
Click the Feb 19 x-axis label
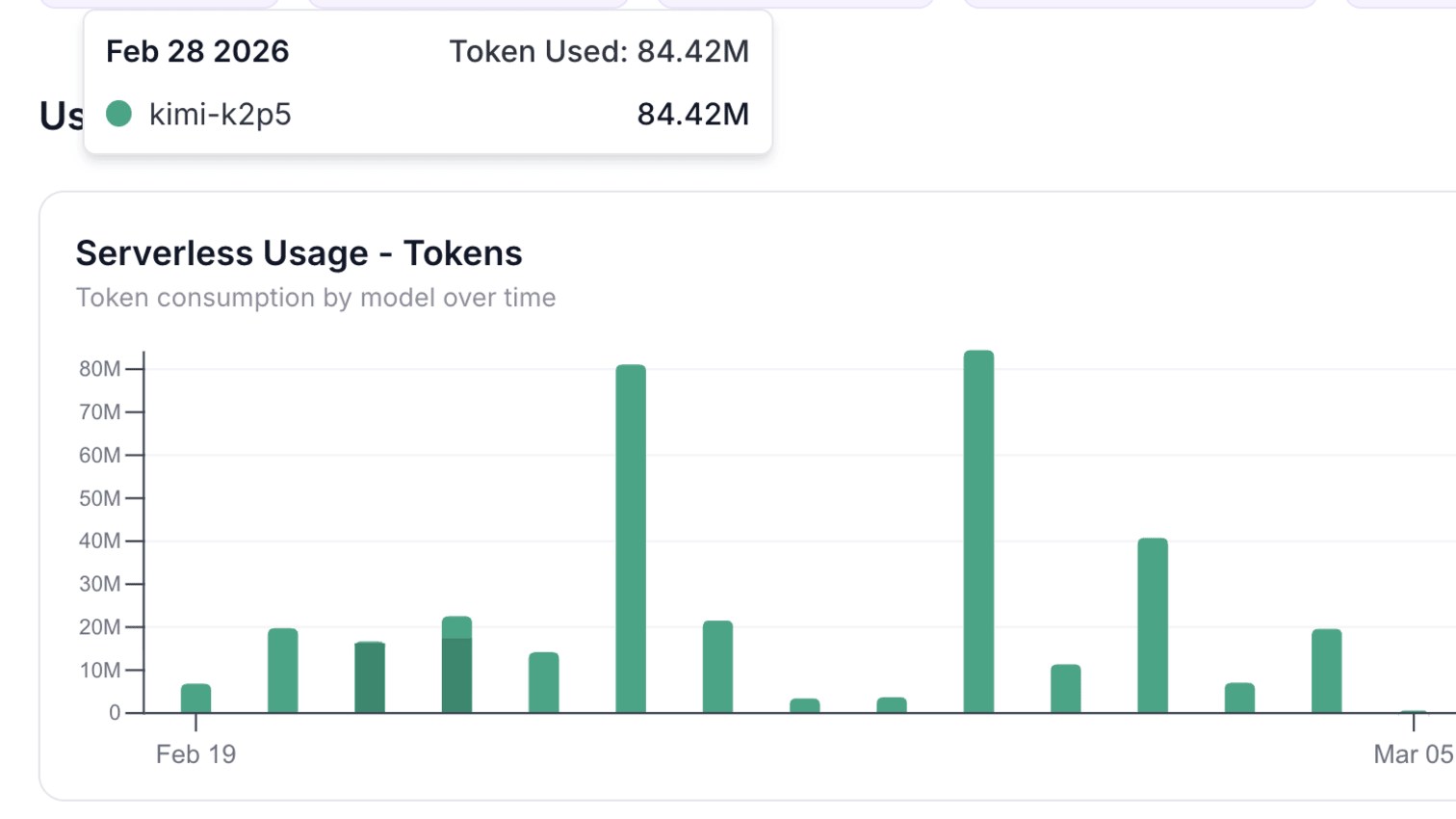195,754
